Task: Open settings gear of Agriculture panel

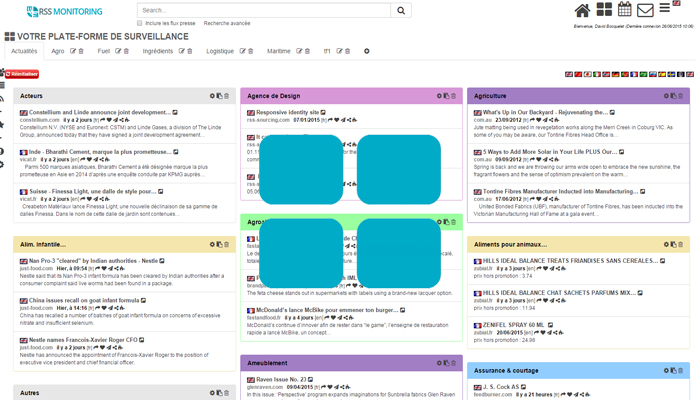Action: 666,96
